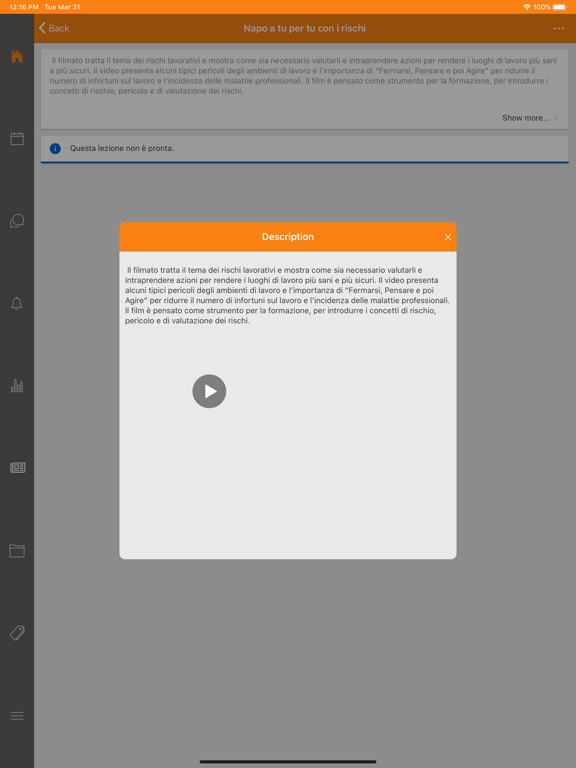The width and height of the screenshot is (576, 768).
Task: Tap the three-dots more options icon
Action: (558, 28)
